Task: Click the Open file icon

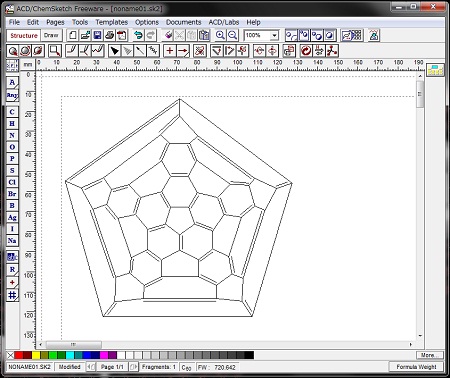Action: (x=85, y=35)
